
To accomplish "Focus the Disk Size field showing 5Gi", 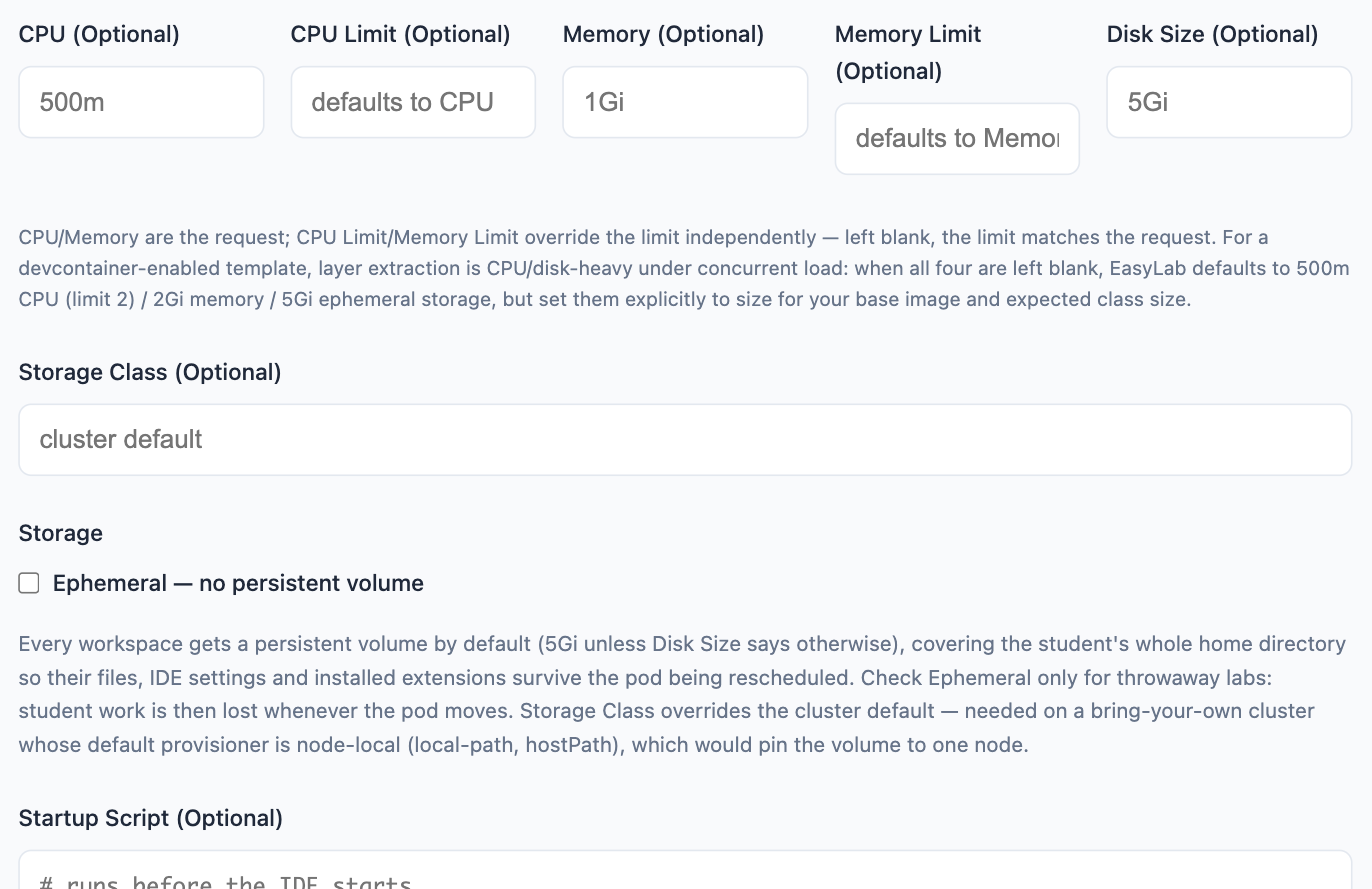I will coord(1229,102).
